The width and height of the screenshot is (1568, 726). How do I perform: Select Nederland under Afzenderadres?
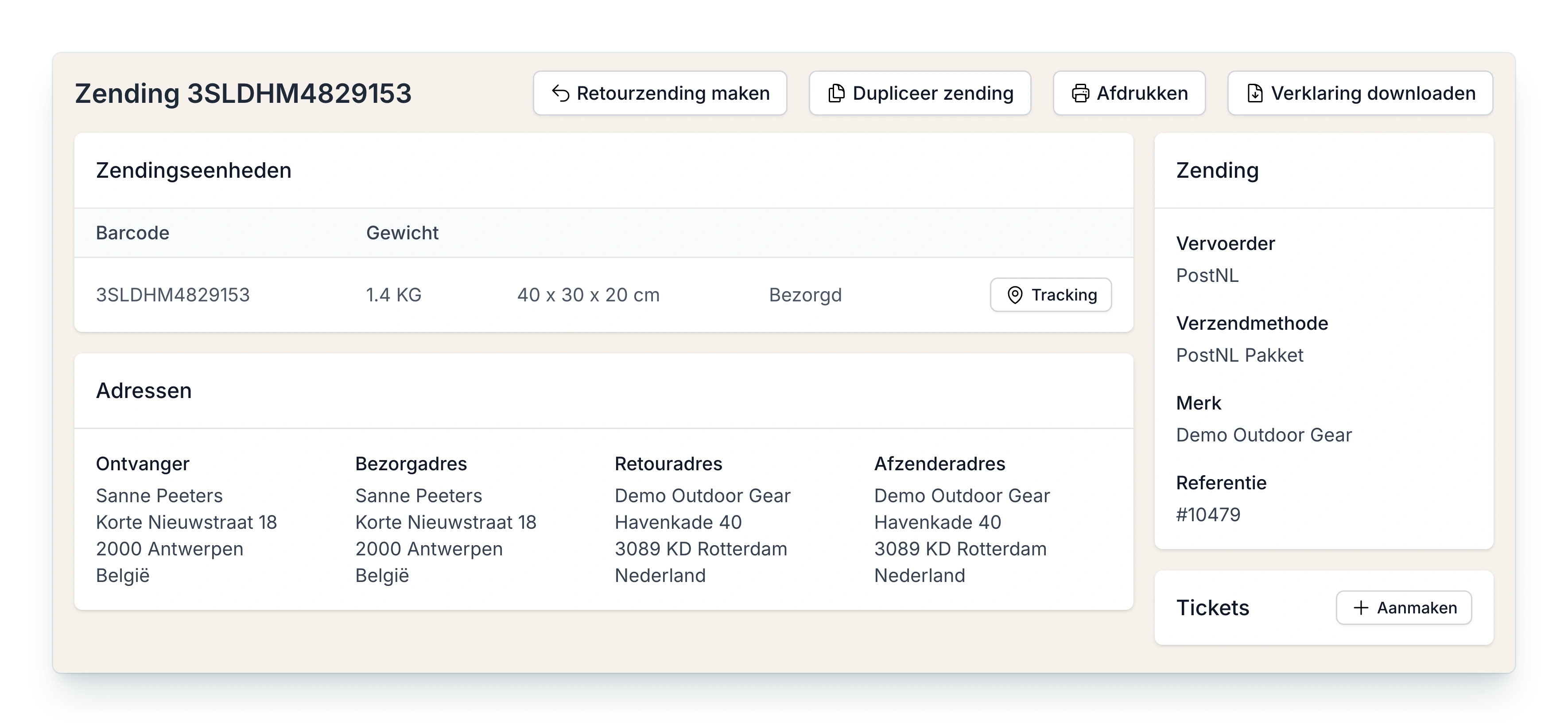coord(920,576)
